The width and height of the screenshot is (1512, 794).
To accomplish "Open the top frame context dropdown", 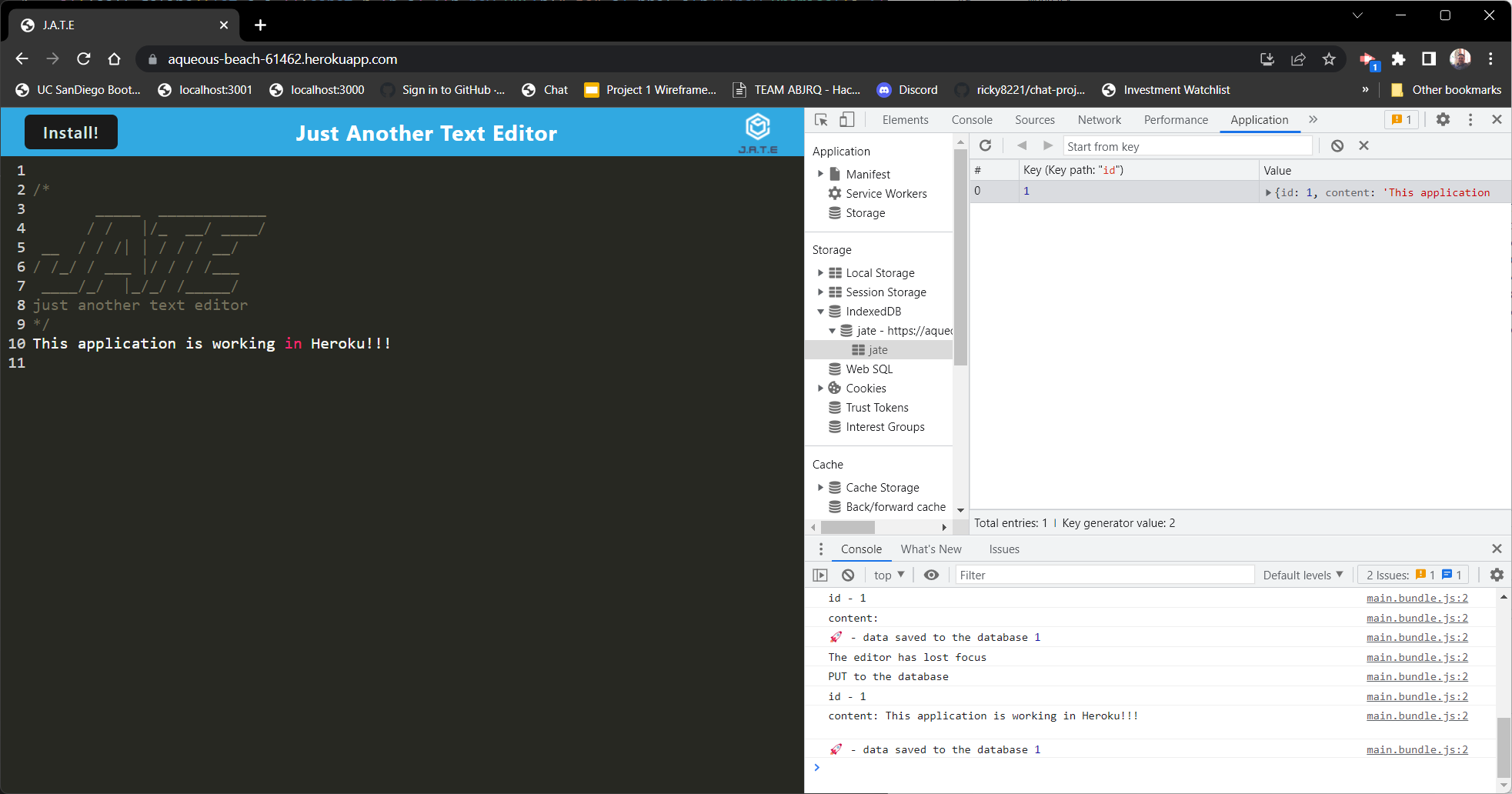I will (x=887, y=575).
